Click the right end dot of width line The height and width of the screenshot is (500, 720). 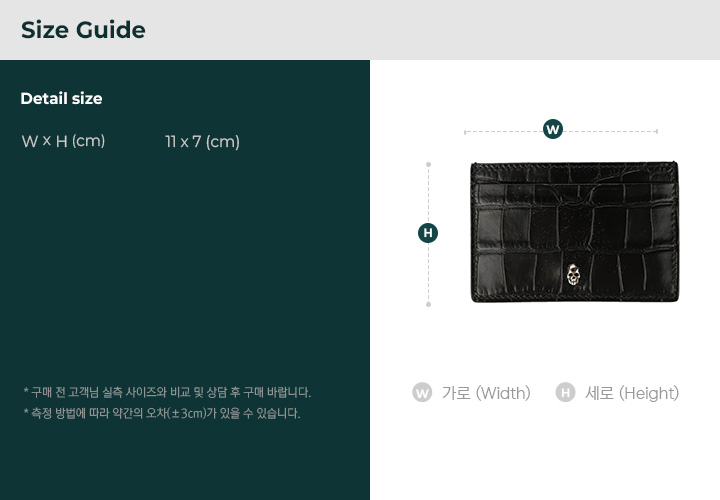point(657,131)
